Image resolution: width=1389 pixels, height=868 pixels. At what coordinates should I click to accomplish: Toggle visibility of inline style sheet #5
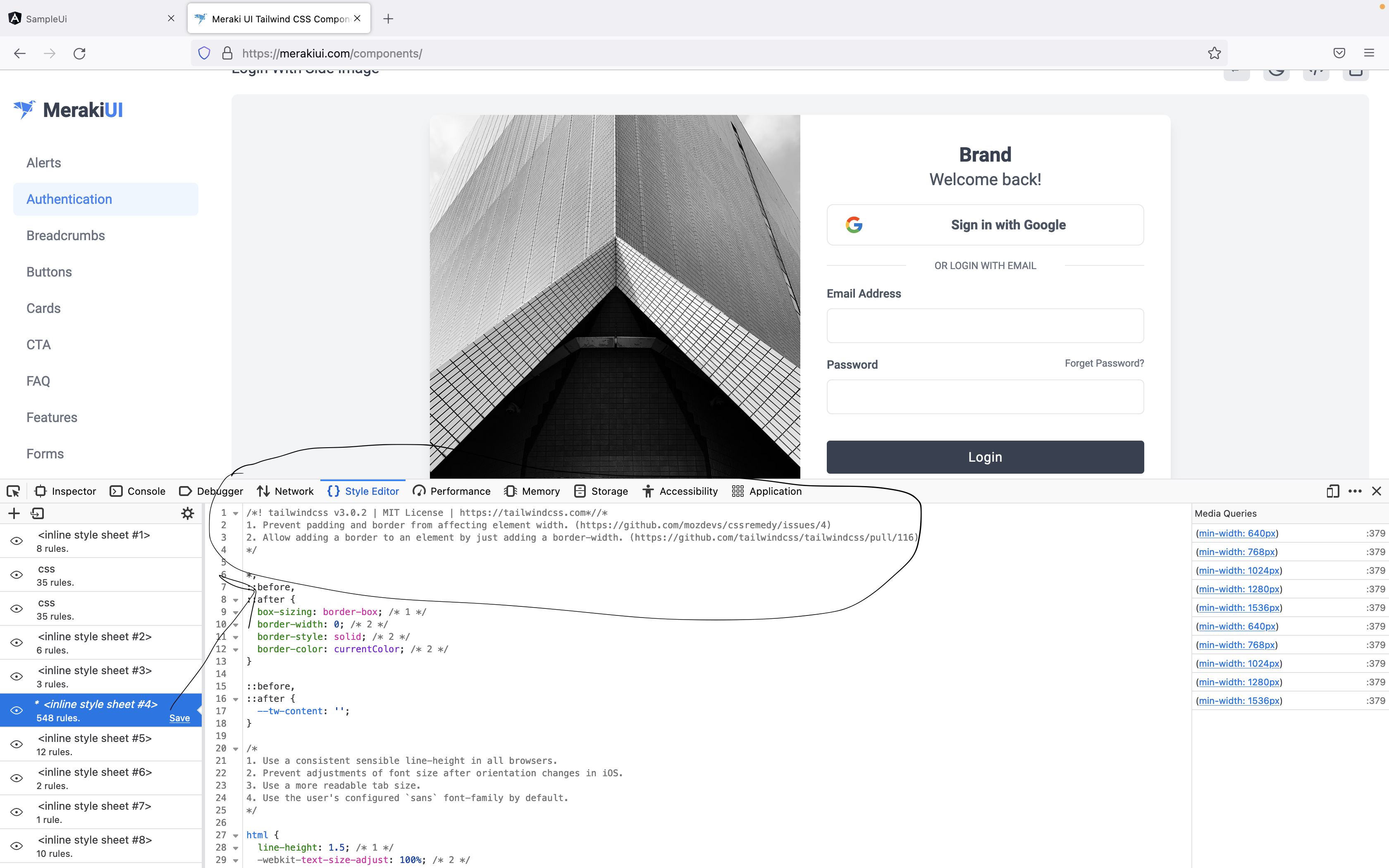17,744
